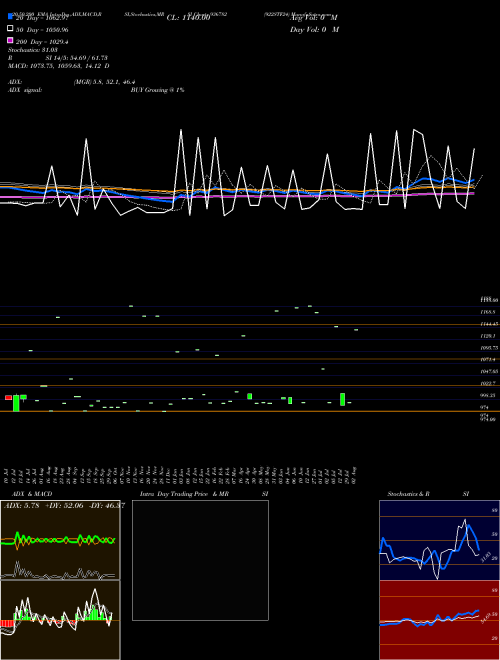Click the Day Vol: 0 M readout
The image size is (500, 660).
pyautogui.click(x=314, y=29)
